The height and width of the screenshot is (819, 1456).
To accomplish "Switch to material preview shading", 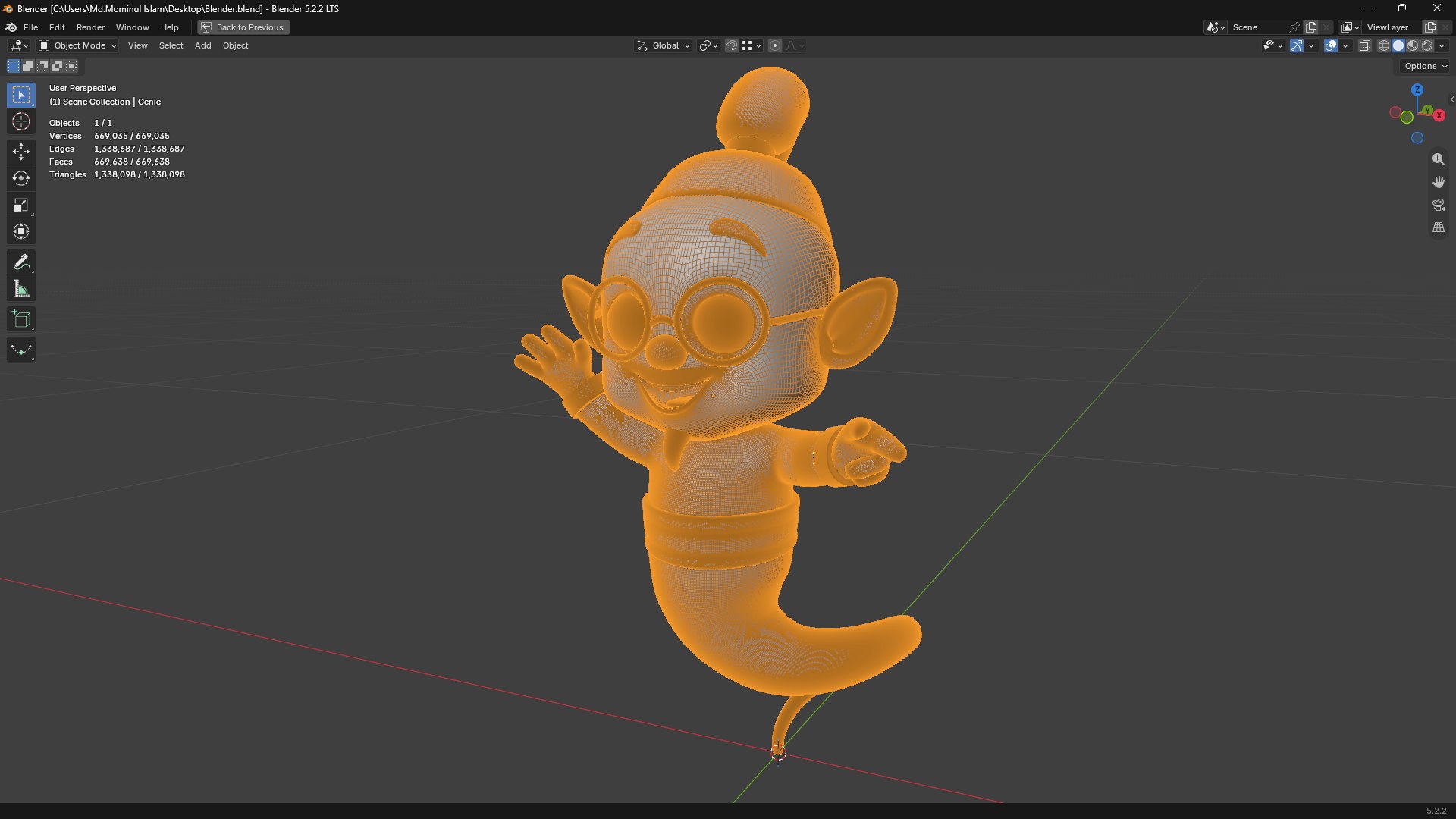I will (1413, 45).
